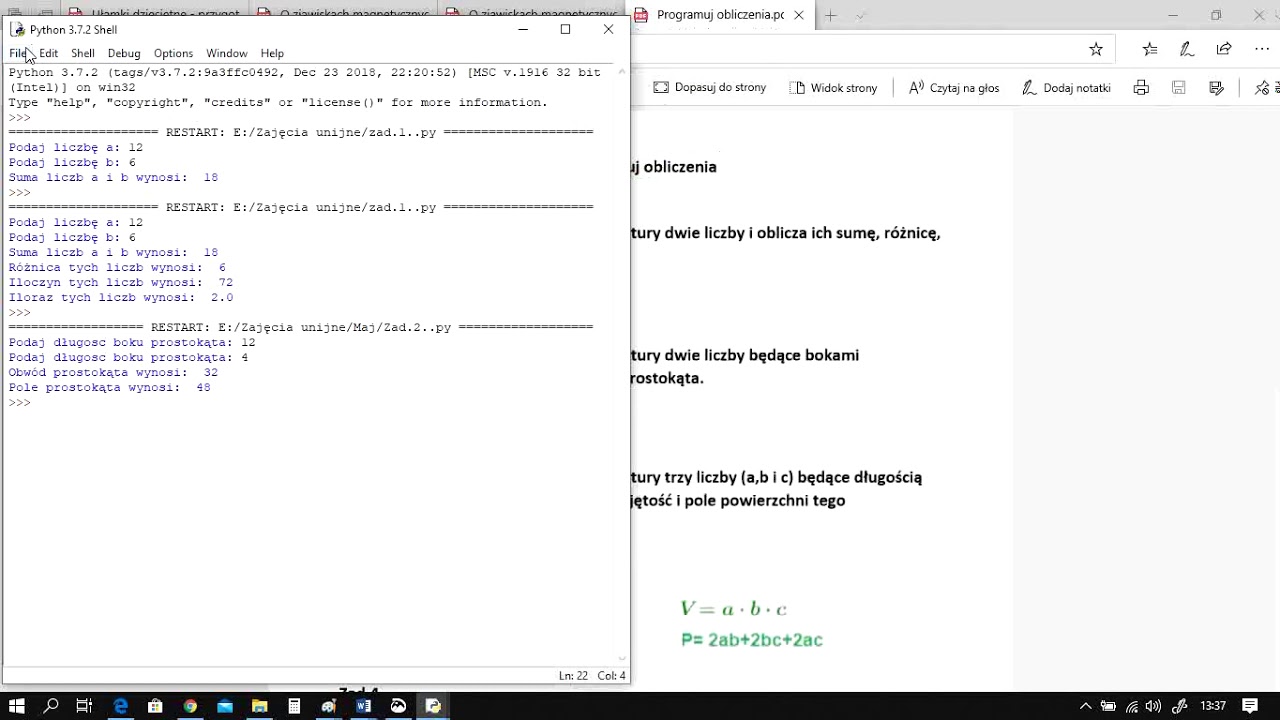1280x720 pixels.
Task: Open the Shell menu in IDLE
Action: 83,53
